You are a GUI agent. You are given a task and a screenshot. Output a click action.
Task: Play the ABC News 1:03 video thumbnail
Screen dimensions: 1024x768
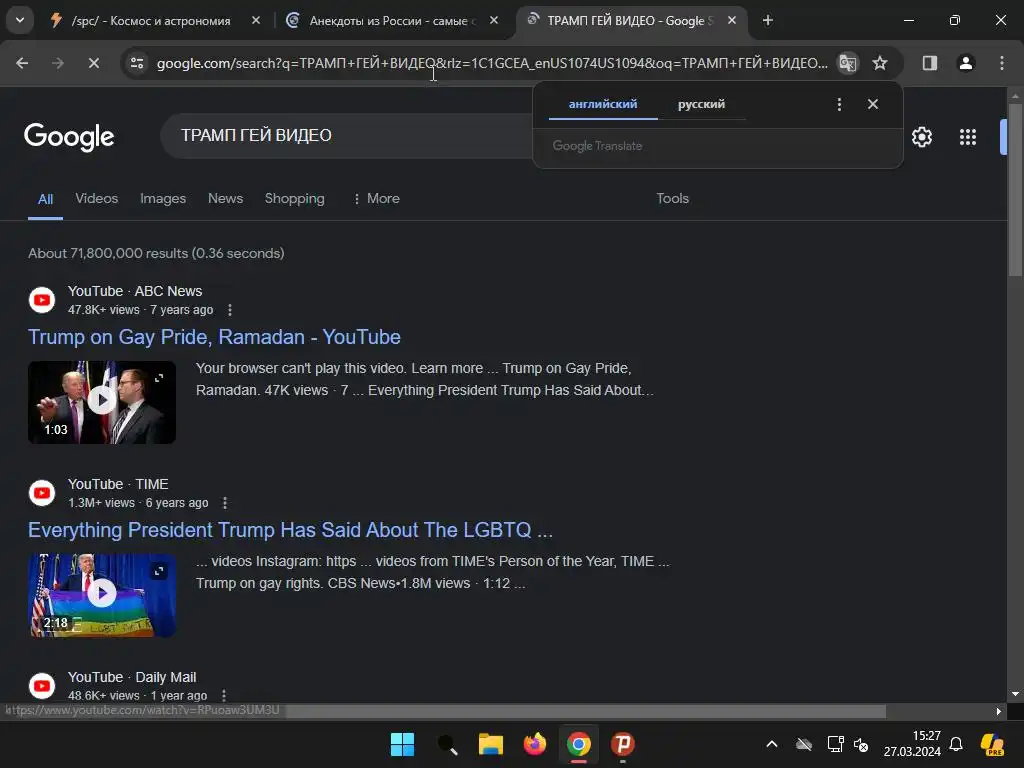102,402
